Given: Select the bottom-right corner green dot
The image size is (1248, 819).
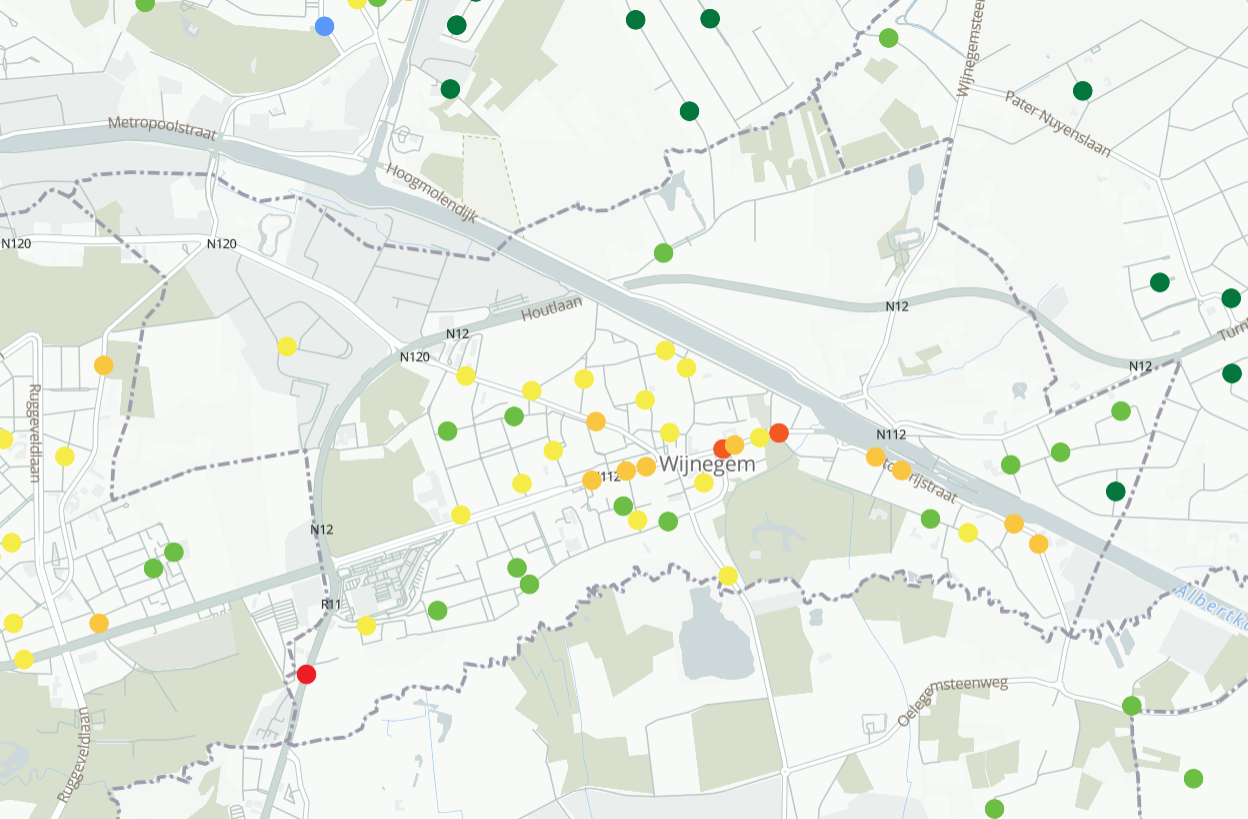Looking at the screenshot, I should click(x=1193, y=778).
